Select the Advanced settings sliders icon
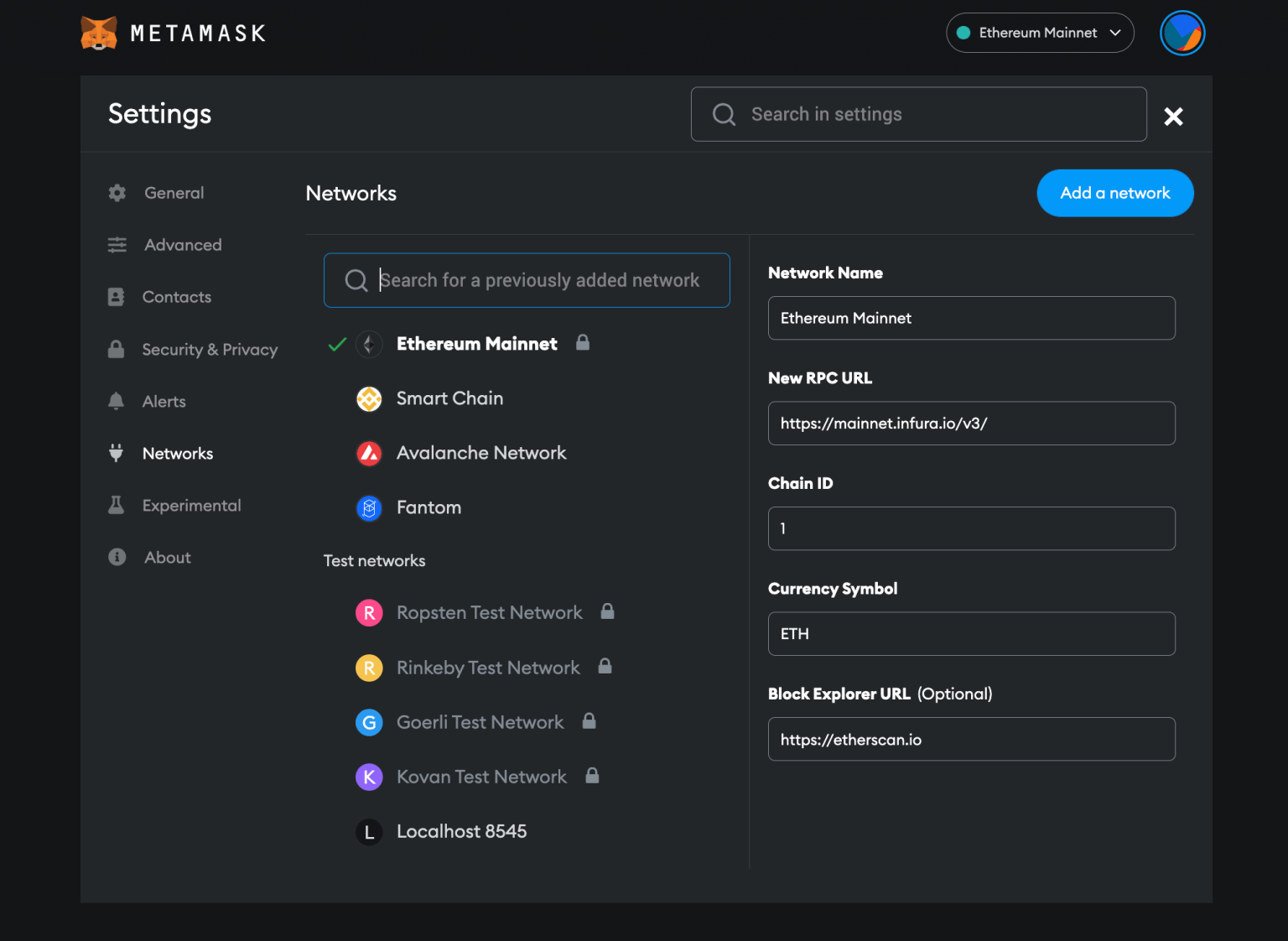1288x941 pixels. tap(117, 244)
